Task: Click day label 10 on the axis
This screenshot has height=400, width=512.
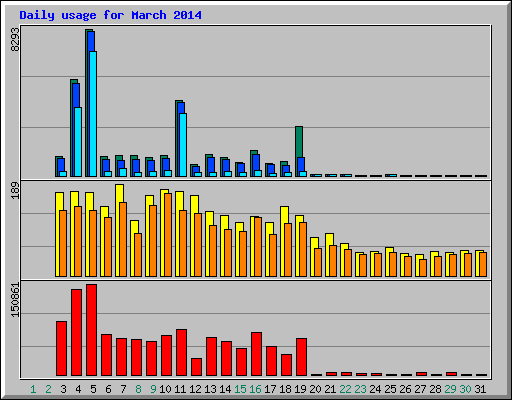Action: coord(165,389)
